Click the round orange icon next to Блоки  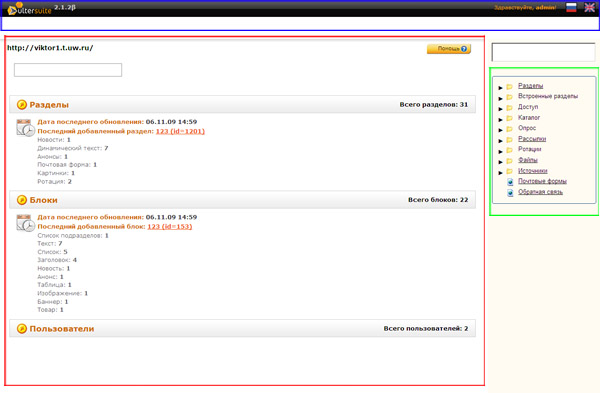[x=22, y=200]
